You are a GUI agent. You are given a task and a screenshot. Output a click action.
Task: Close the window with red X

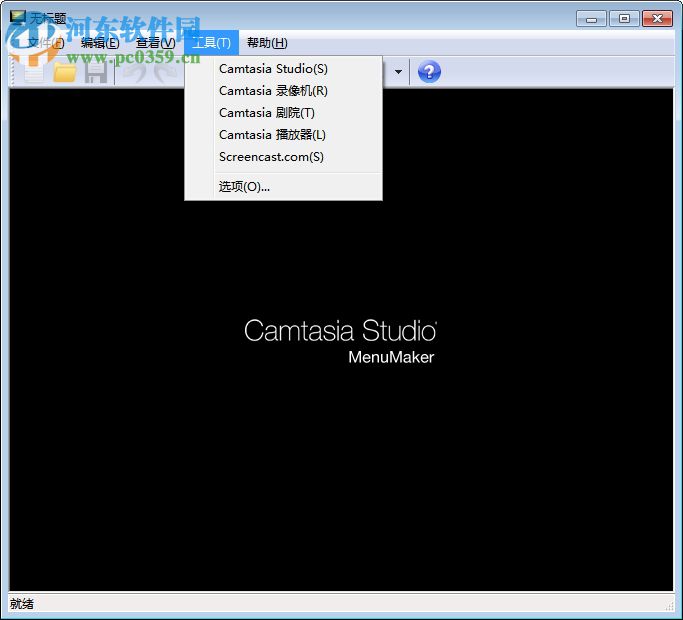point(657,19)
